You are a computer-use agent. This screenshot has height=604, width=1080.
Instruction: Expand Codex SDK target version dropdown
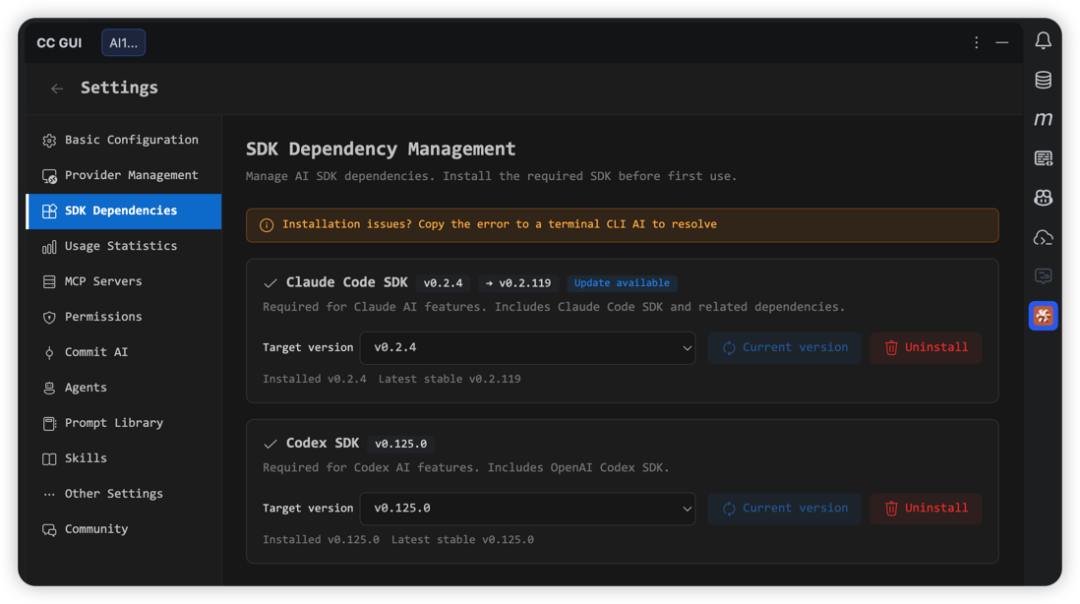527,508
